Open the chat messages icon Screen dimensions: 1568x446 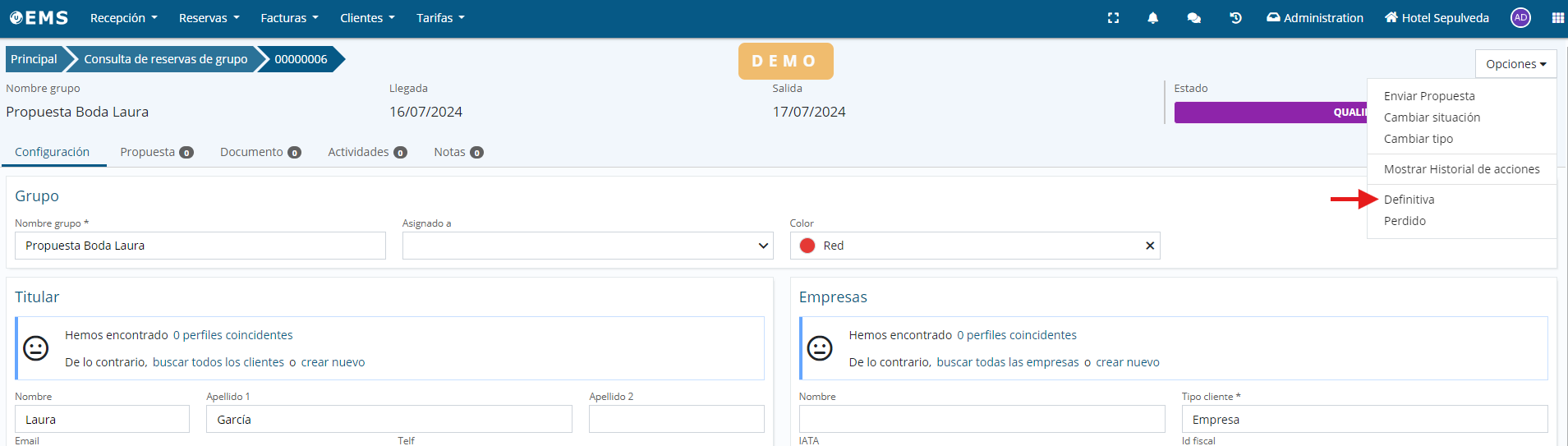[x=1193, y=18]
